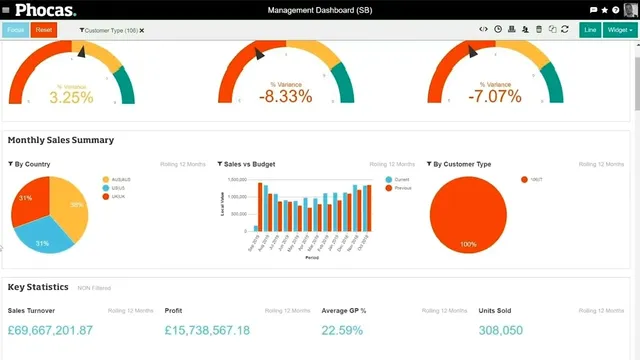The image size is (640, 360).
Task: Click the embed code icon in toolbar
Action: 483,29
